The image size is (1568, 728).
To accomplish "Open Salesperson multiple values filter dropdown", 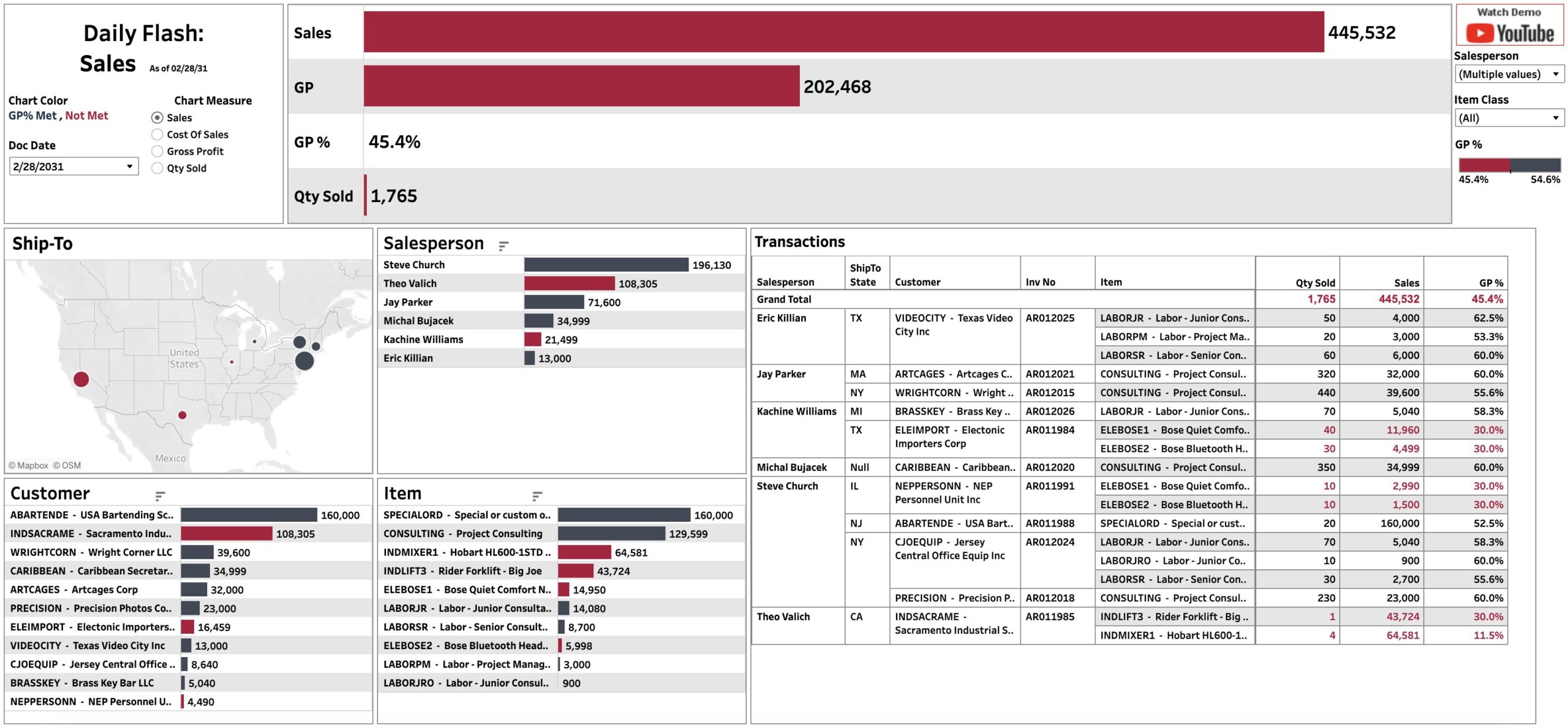I will (1509, 74).
